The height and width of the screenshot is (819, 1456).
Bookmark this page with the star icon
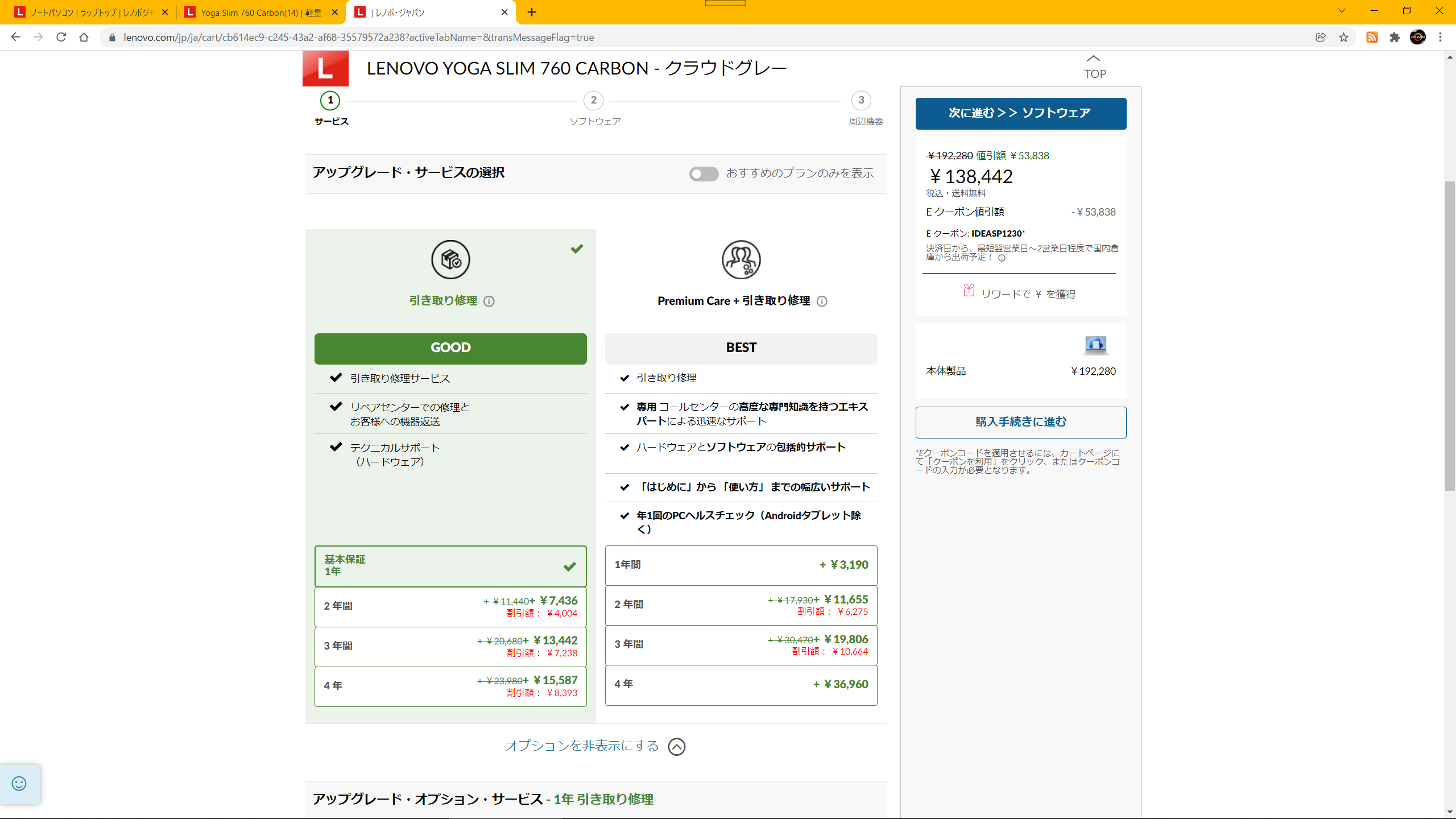(x=1343, y=37)
